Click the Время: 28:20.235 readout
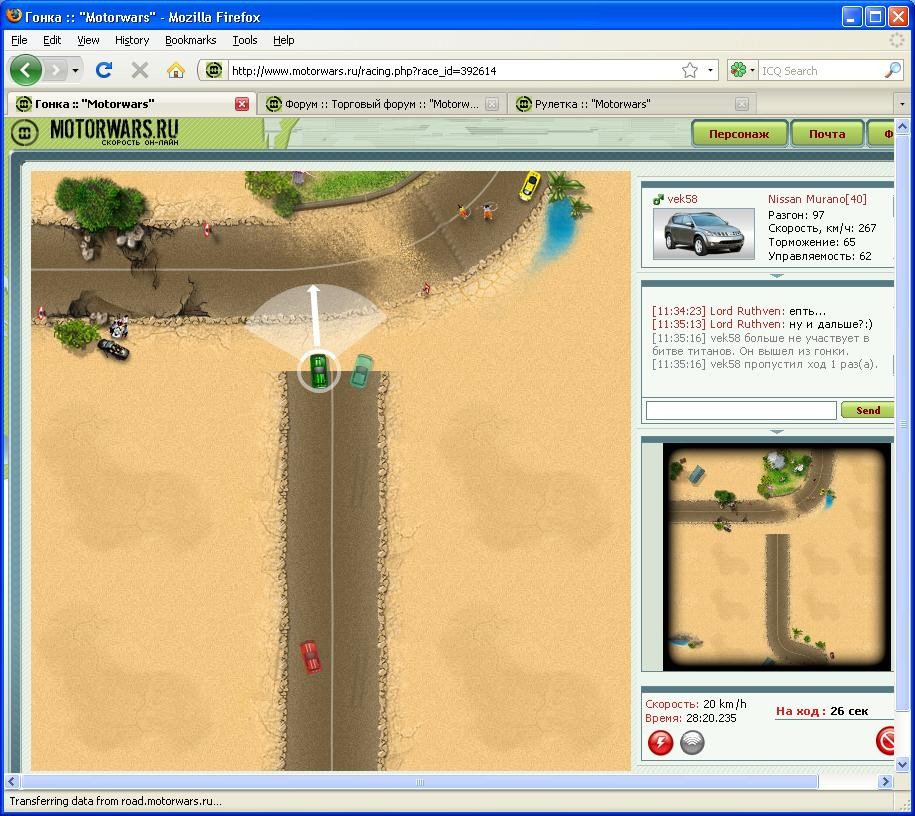Screen dimensions: 915x816 pyautogui.click(x=691, y=718)
